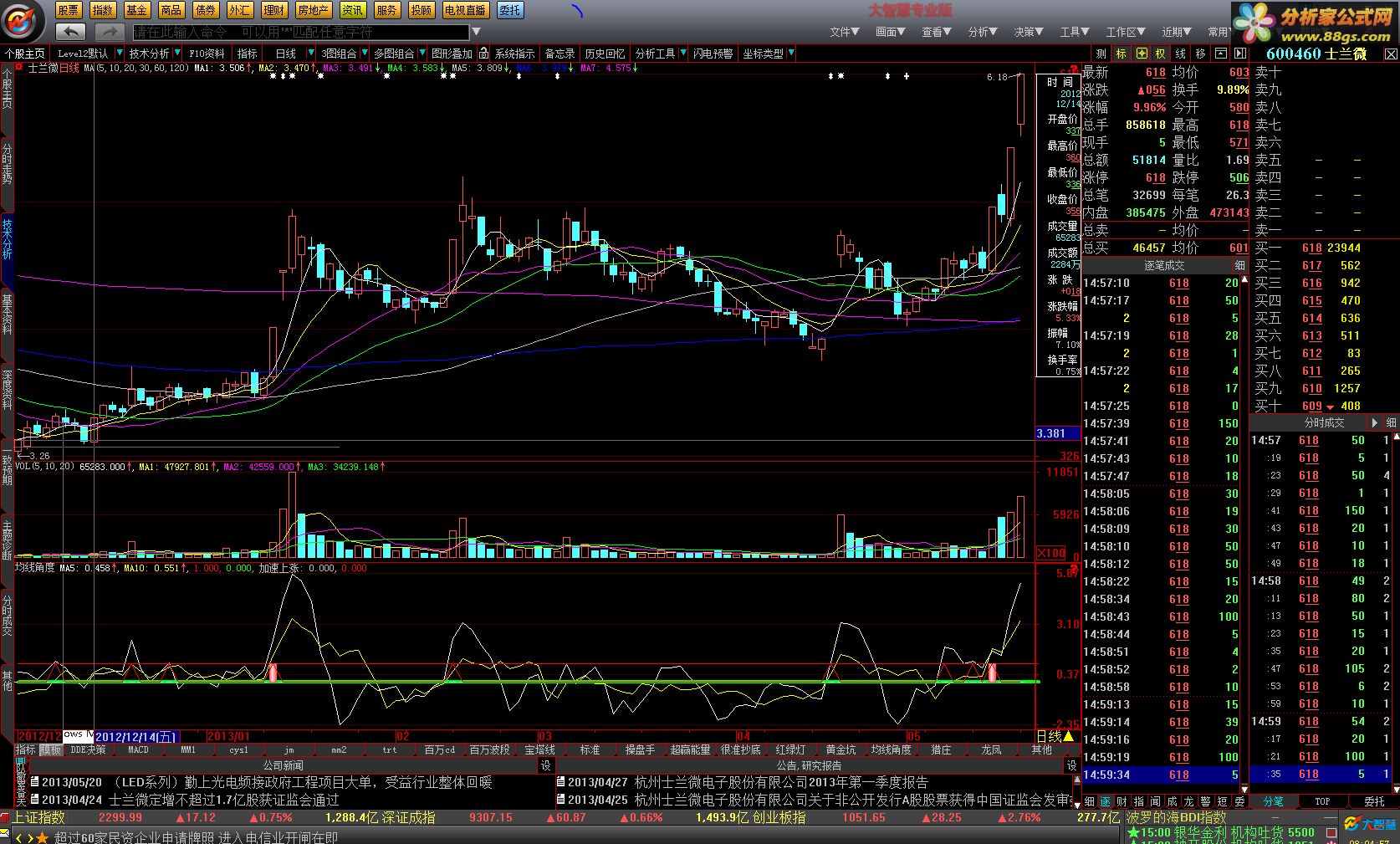This screenshot has width=1400, height=844.
Task: Select the 宝塔线 indicator tab
Action: 539,750
